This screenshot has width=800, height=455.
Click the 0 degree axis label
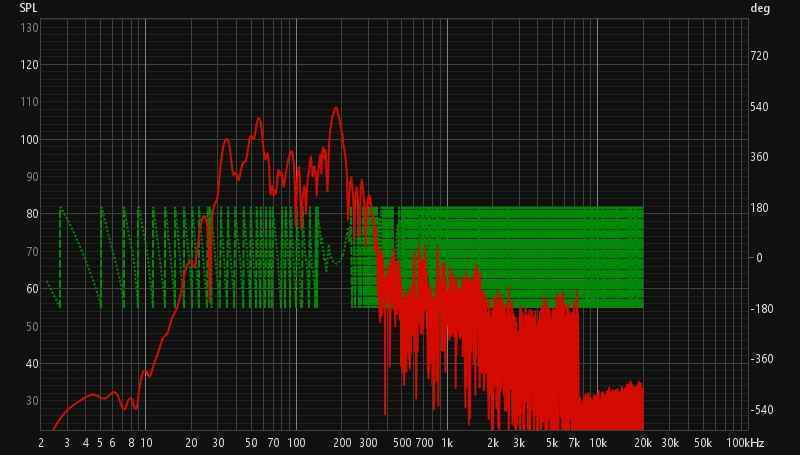pyautogui.click(x=759, y=258)
